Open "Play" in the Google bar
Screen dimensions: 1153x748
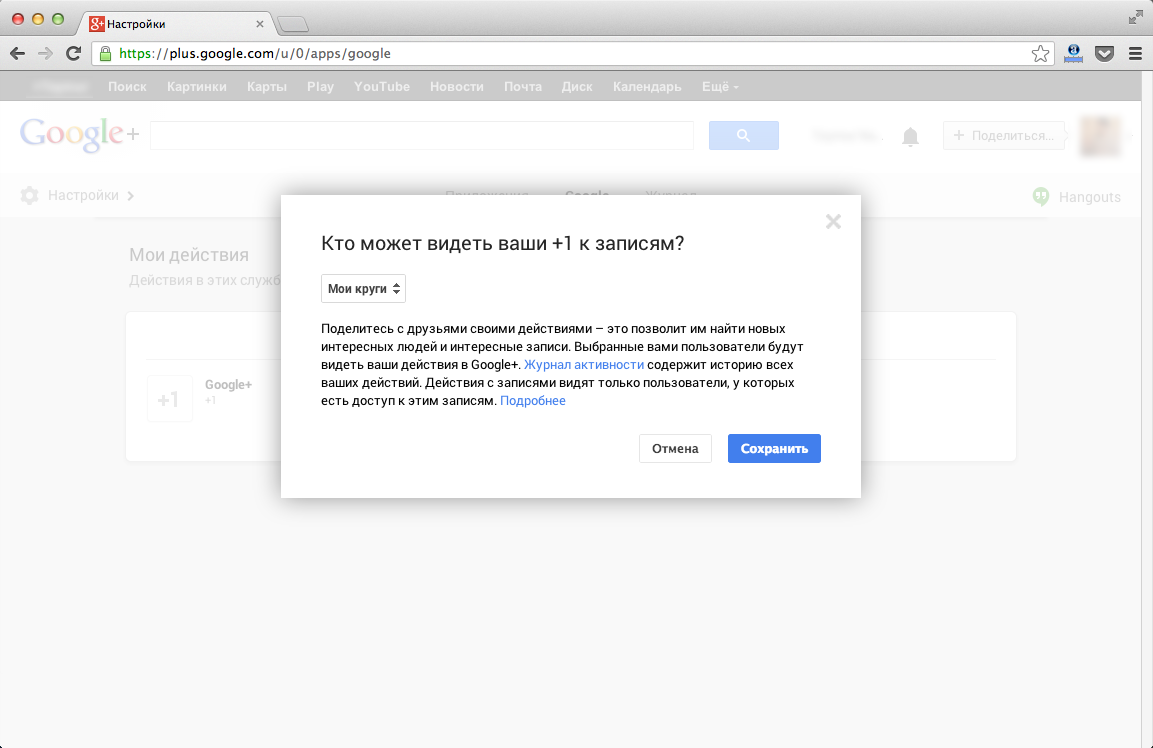321,87
